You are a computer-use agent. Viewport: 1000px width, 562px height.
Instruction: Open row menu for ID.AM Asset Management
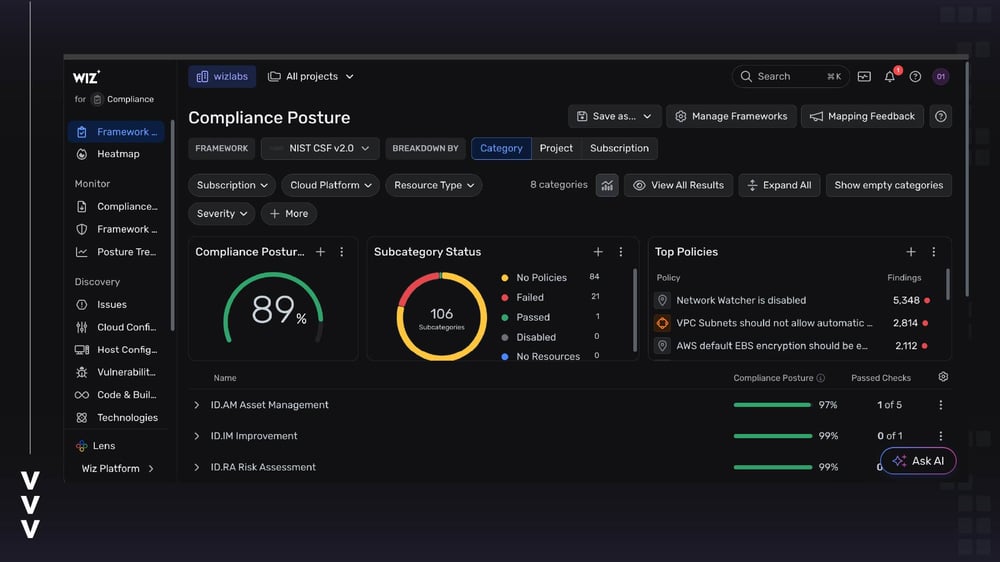coord(941,405)
